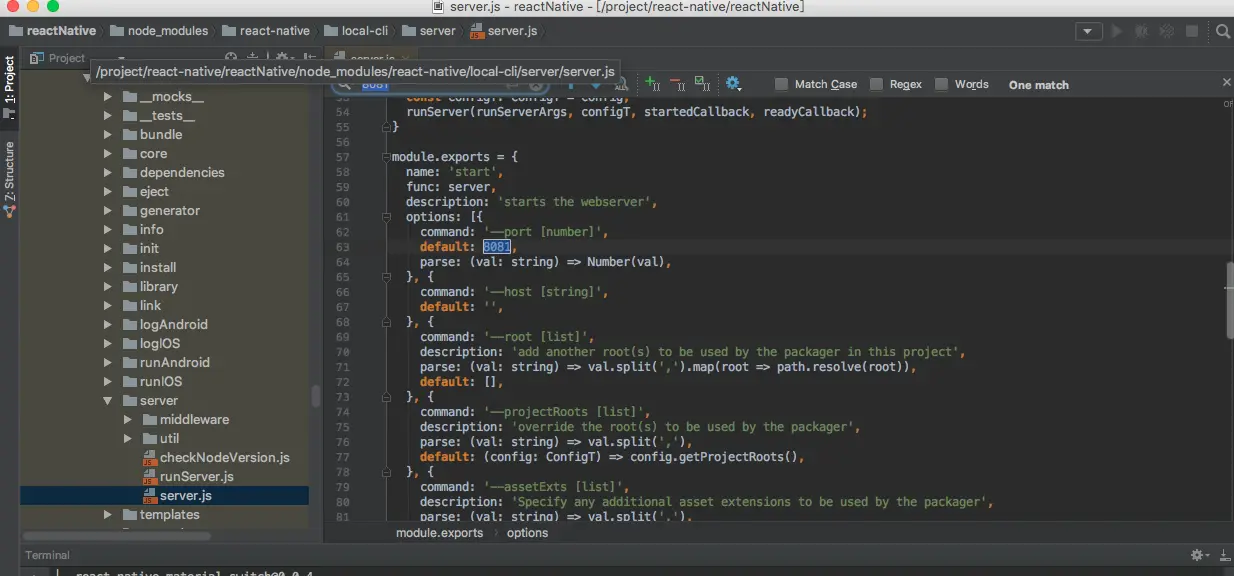Click server.js in navigation bar
This screenshot has width=1234, height=576.
pyautogui.click(x=504, y=31)
